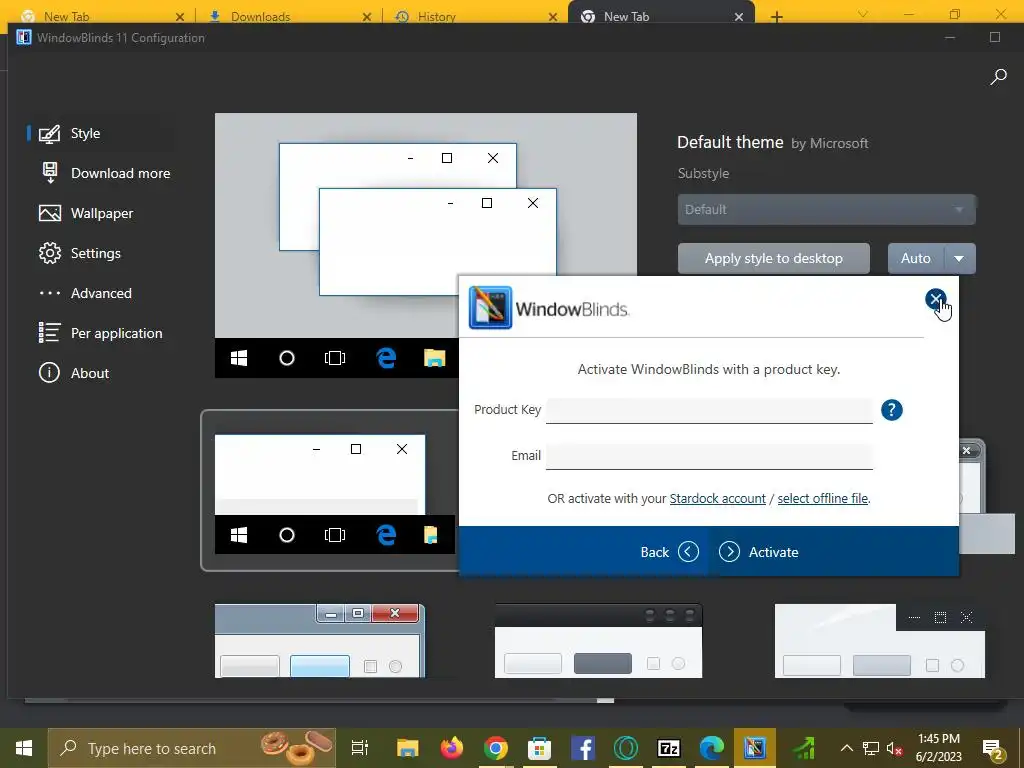1024x768 pixels.
Task: Click the Product Key help question icon
Action: coord(891,410)
